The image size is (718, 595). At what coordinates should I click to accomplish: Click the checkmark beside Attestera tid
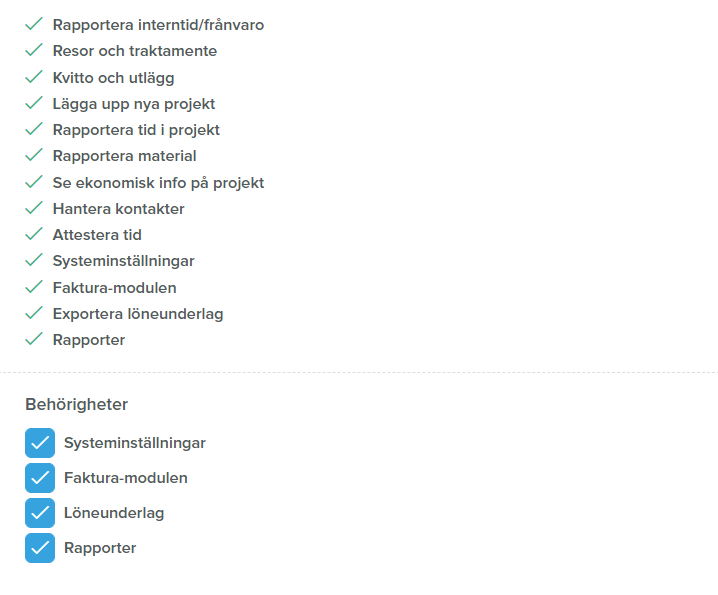point(34,234)
